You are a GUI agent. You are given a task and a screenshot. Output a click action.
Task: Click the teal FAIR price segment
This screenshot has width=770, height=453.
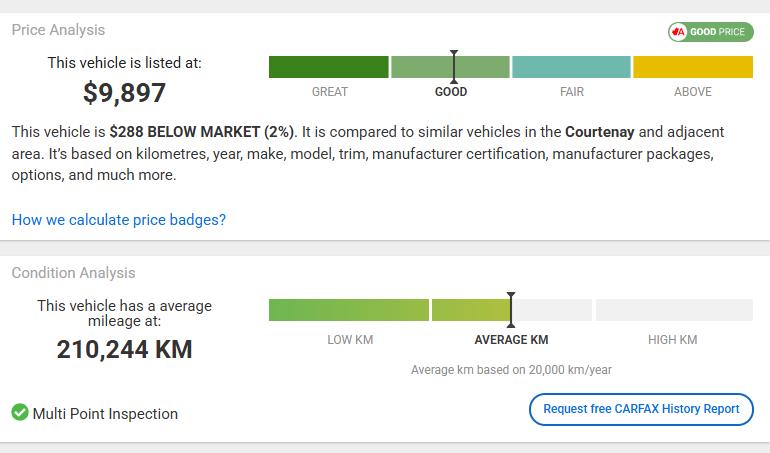click(x=571, y=67)
